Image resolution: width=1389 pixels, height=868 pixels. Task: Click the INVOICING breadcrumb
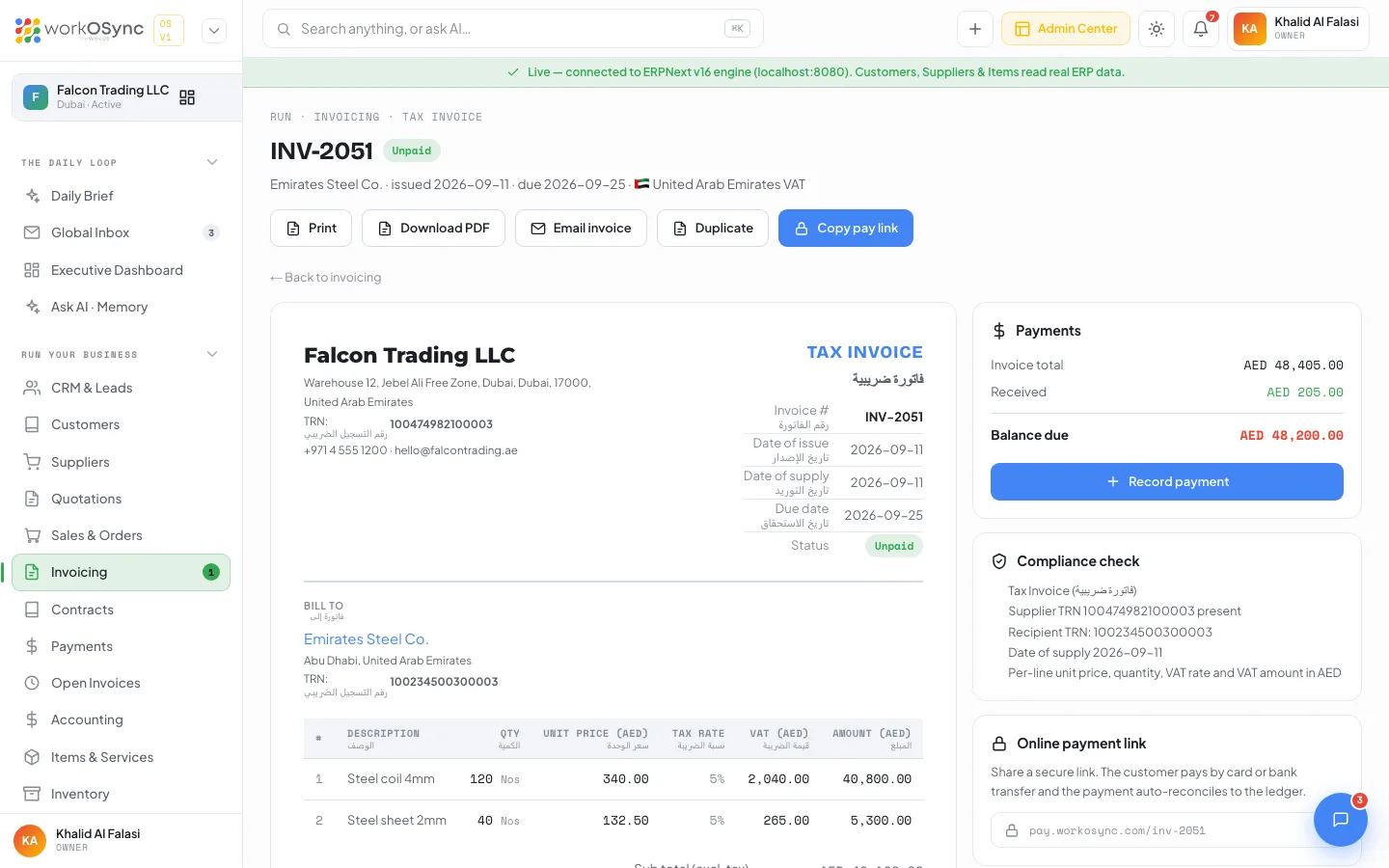coord(346,117)
